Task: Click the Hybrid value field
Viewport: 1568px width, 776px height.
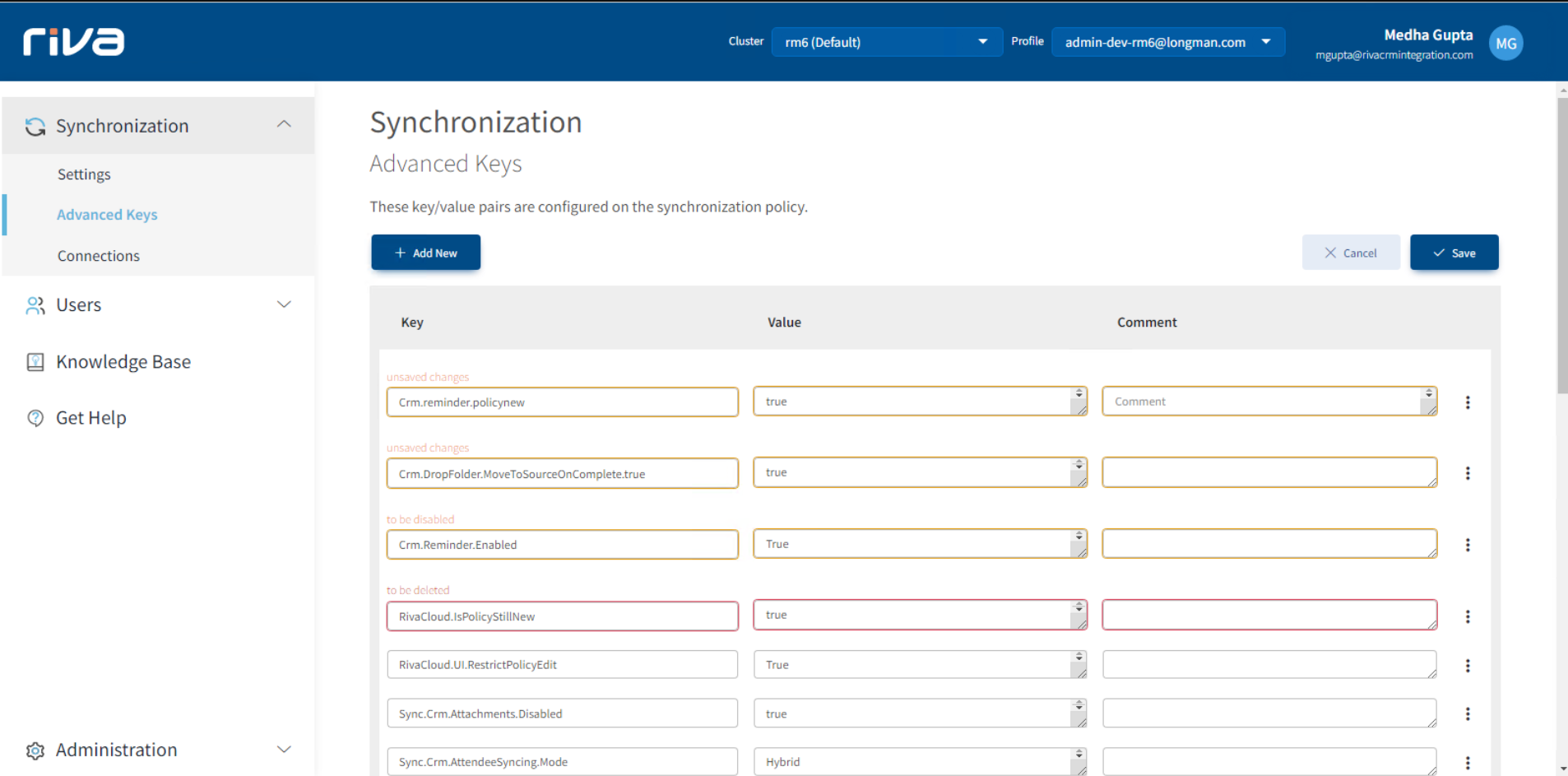Action: tap(921, 762)
